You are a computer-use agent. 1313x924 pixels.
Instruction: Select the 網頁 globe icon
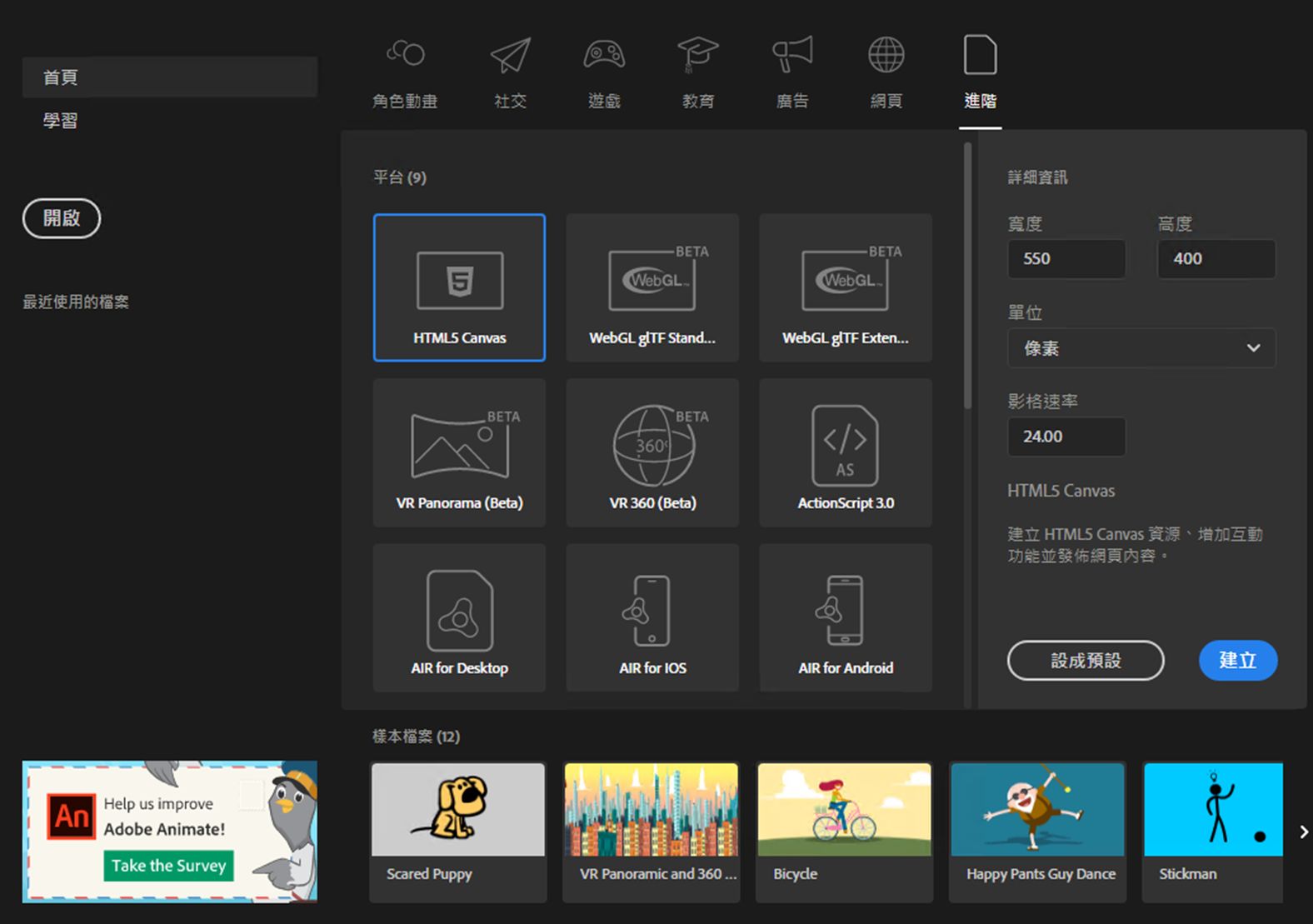point(886,55)
